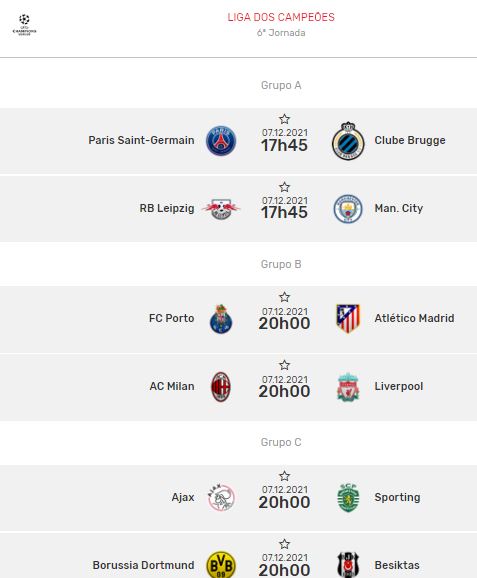The width and height of the screenshot is (477, 578).
Task: Click the UEFA Champions League logo
Action: click(x=24, y=24)
